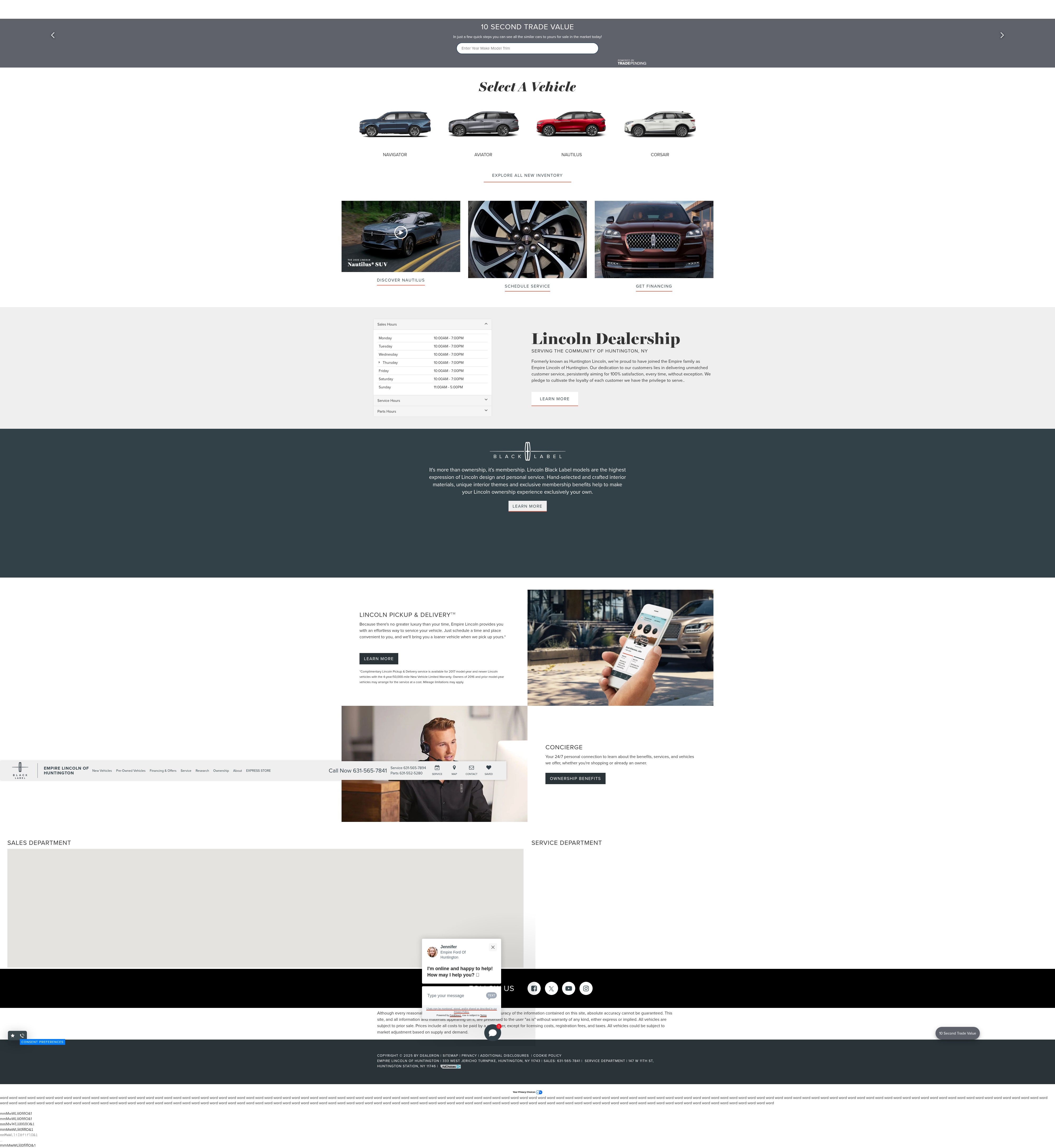Expand the Service Hours panel

[432, 400]
